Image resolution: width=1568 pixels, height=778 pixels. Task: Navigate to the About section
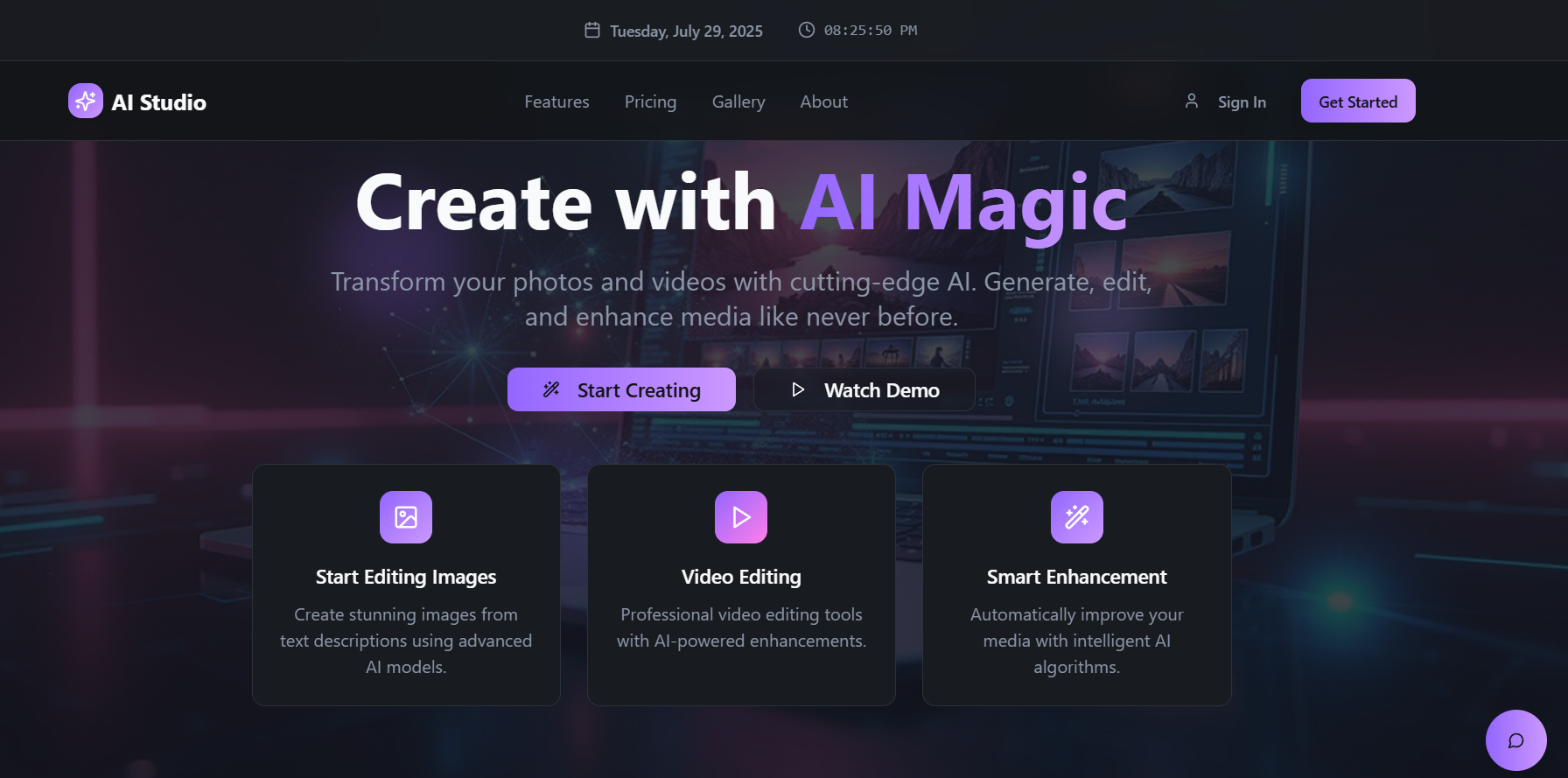click(823, 102)
